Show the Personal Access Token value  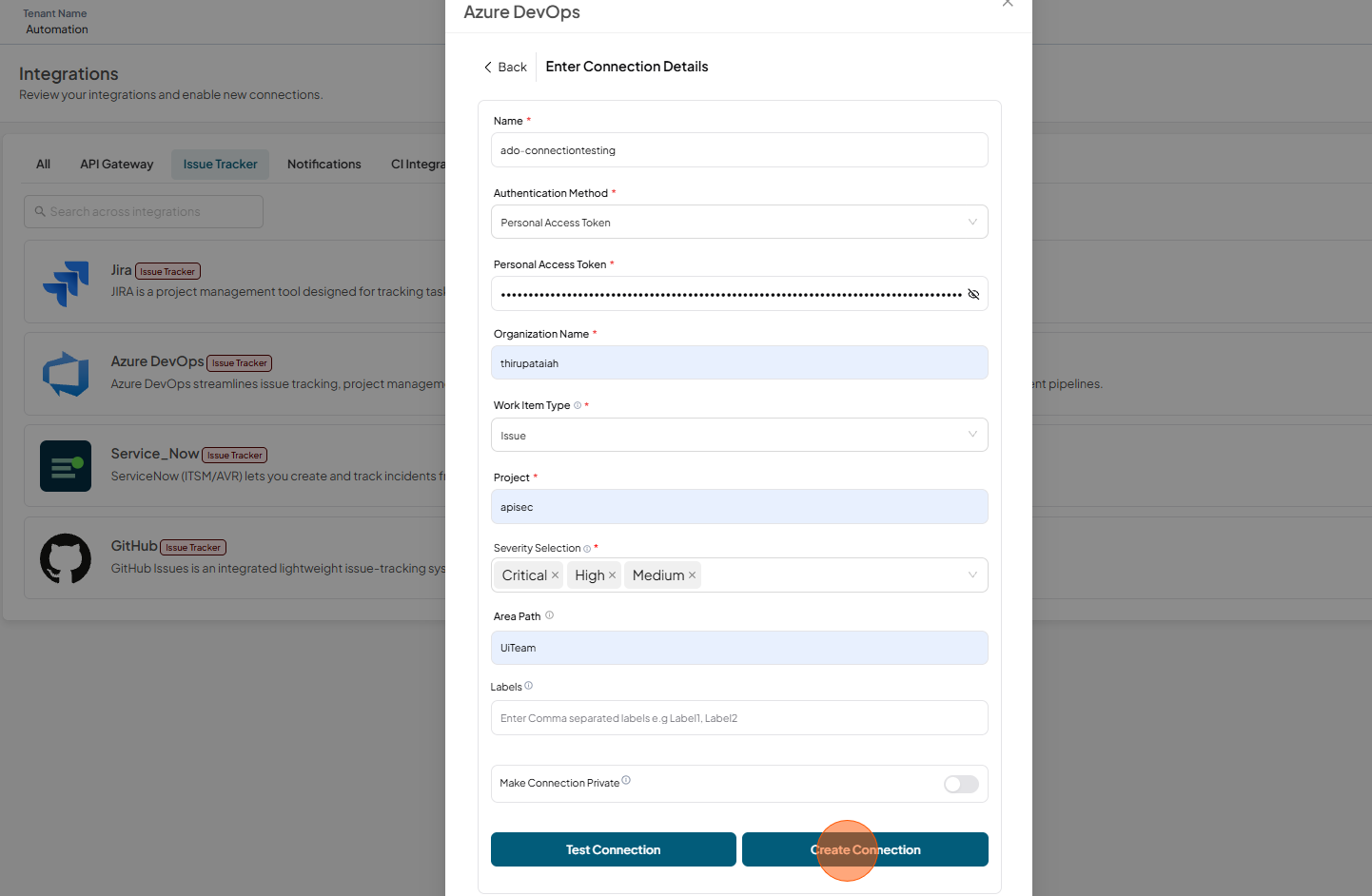(x=973, y=294)
